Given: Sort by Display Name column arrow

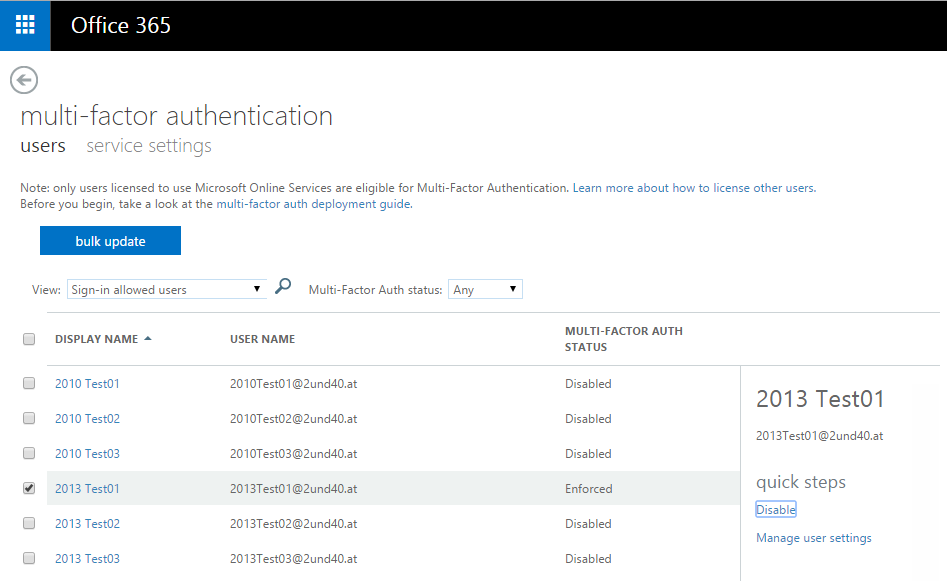Looking at the screenshot, I should [148, 339].
